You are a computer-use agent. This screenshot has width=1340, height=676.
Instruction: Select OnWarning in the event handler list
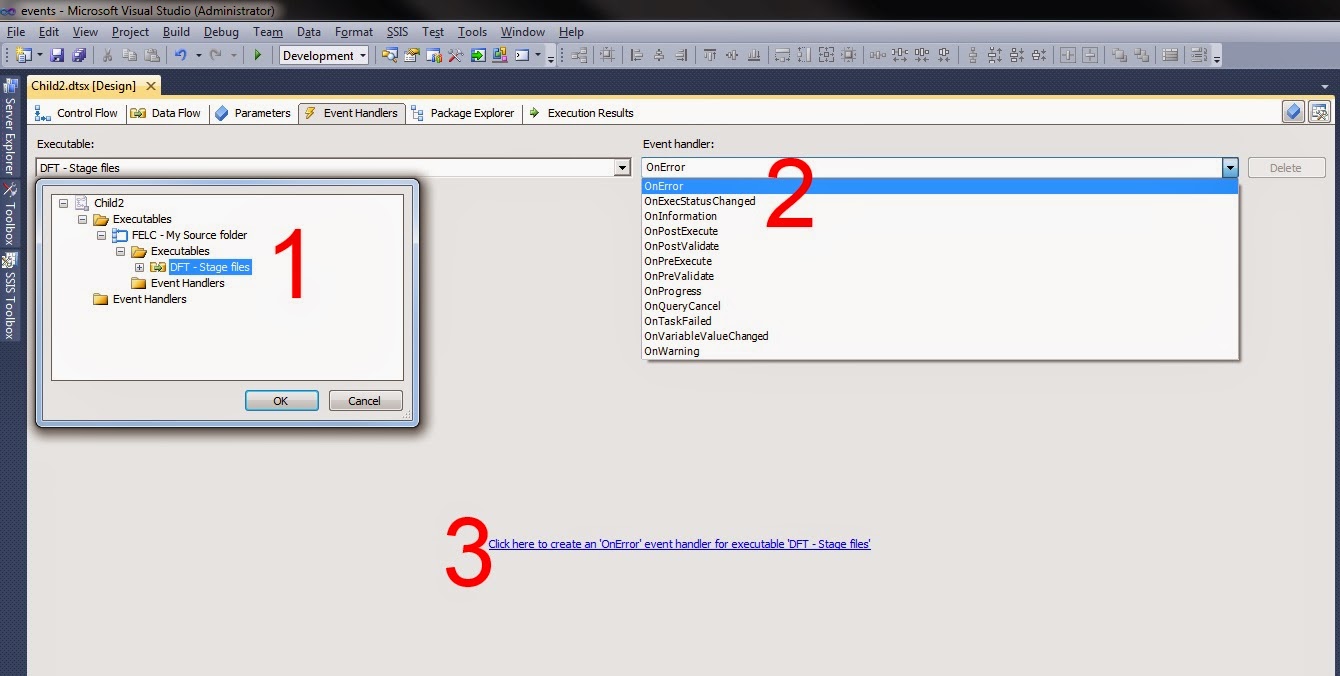click(x=940, y=351)
